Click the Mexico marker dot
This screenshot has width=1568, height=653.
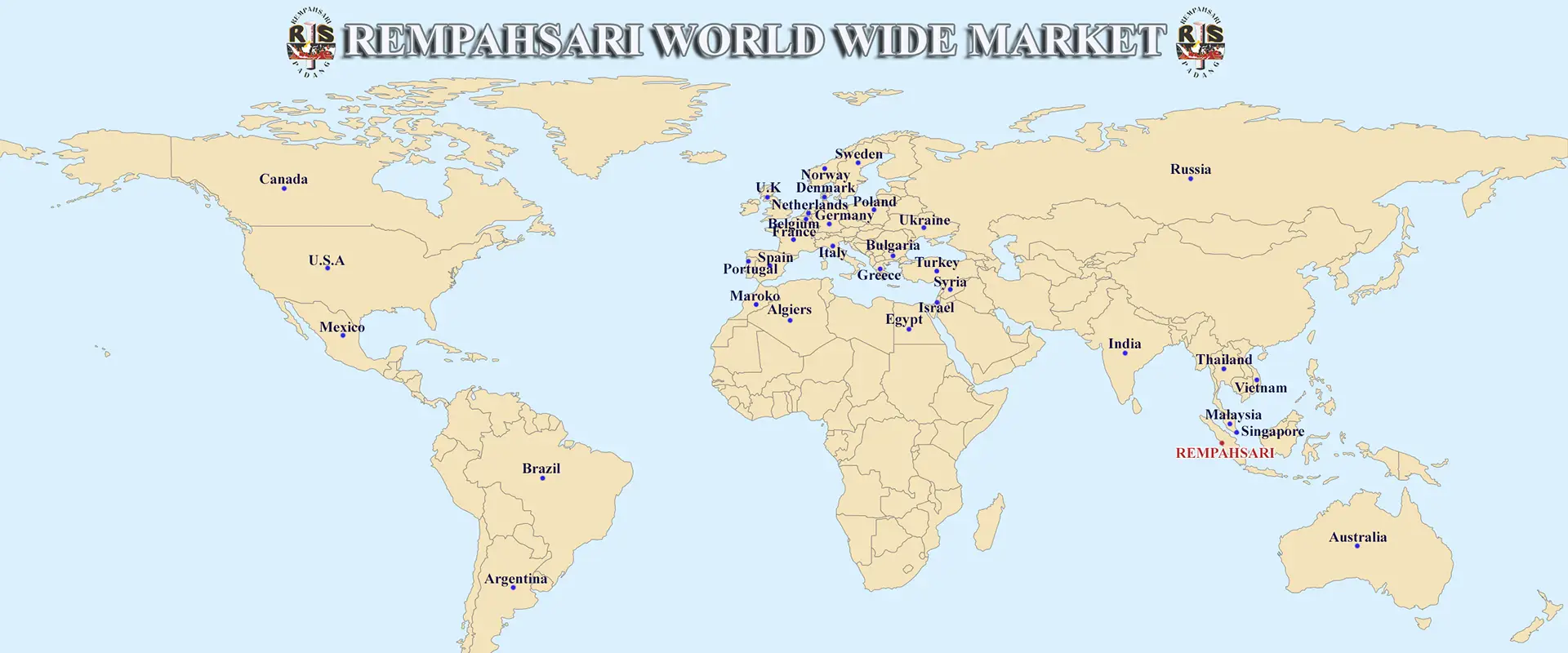342,335
